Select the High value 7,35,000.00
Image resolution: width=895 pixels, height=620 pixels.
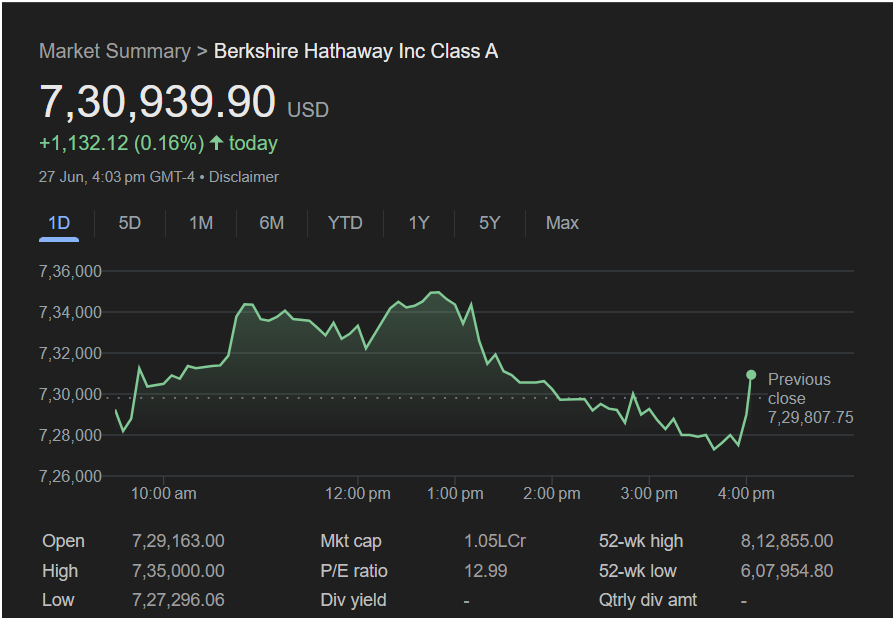click(178, 571)
